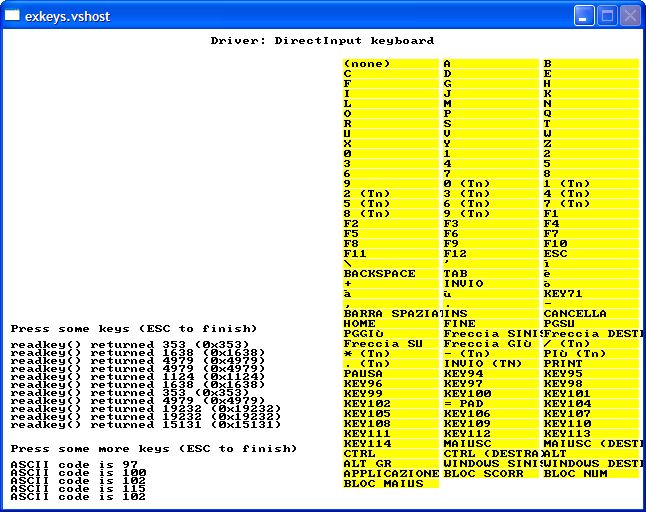Select the APPLICAZIONE key cell
The width and height of the screenshot is (646, 512).
(391, 473)
